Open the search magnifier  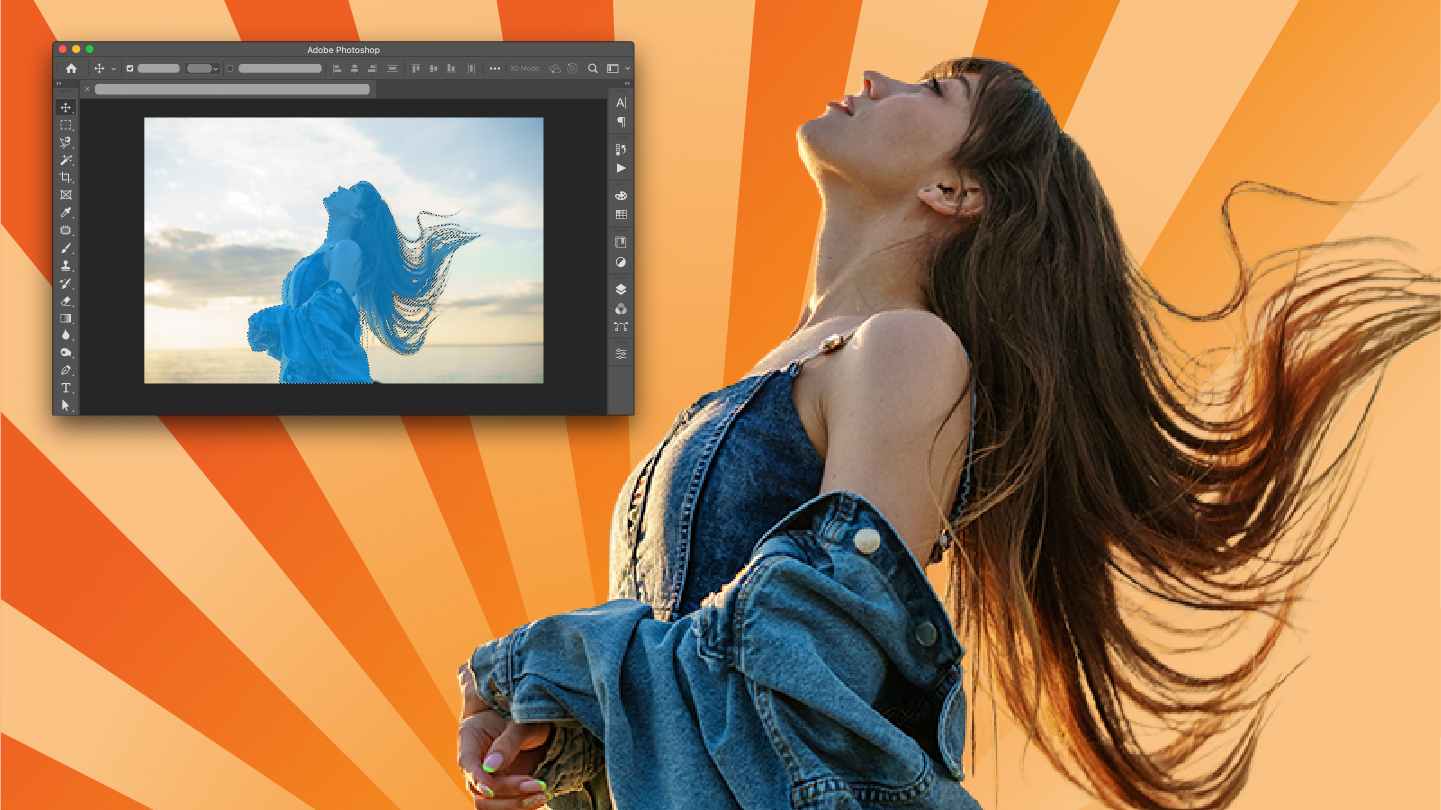pyautogui.click(x=592, y=68)
